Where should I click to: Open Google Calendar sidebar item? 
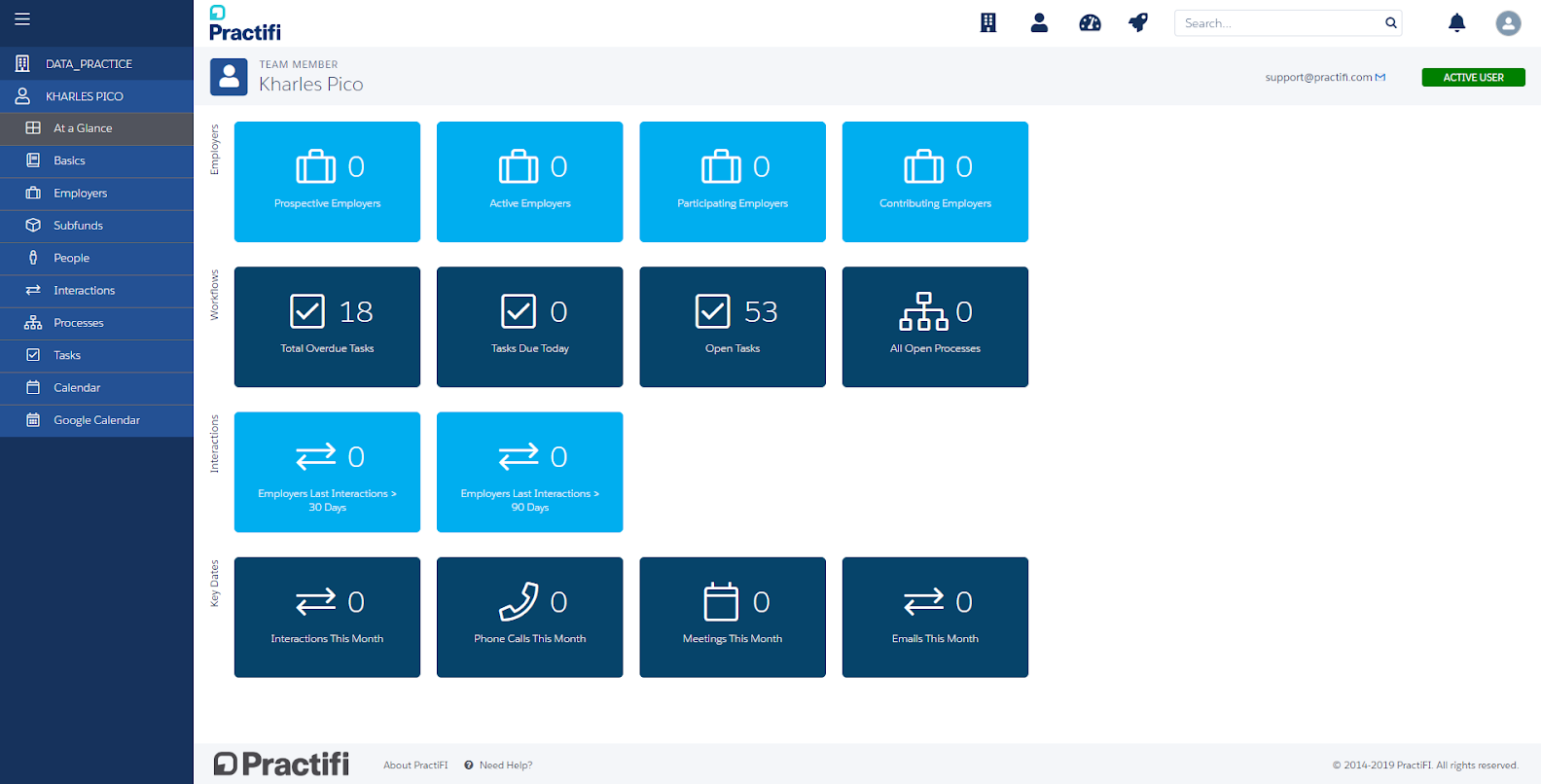coord(96,420)
